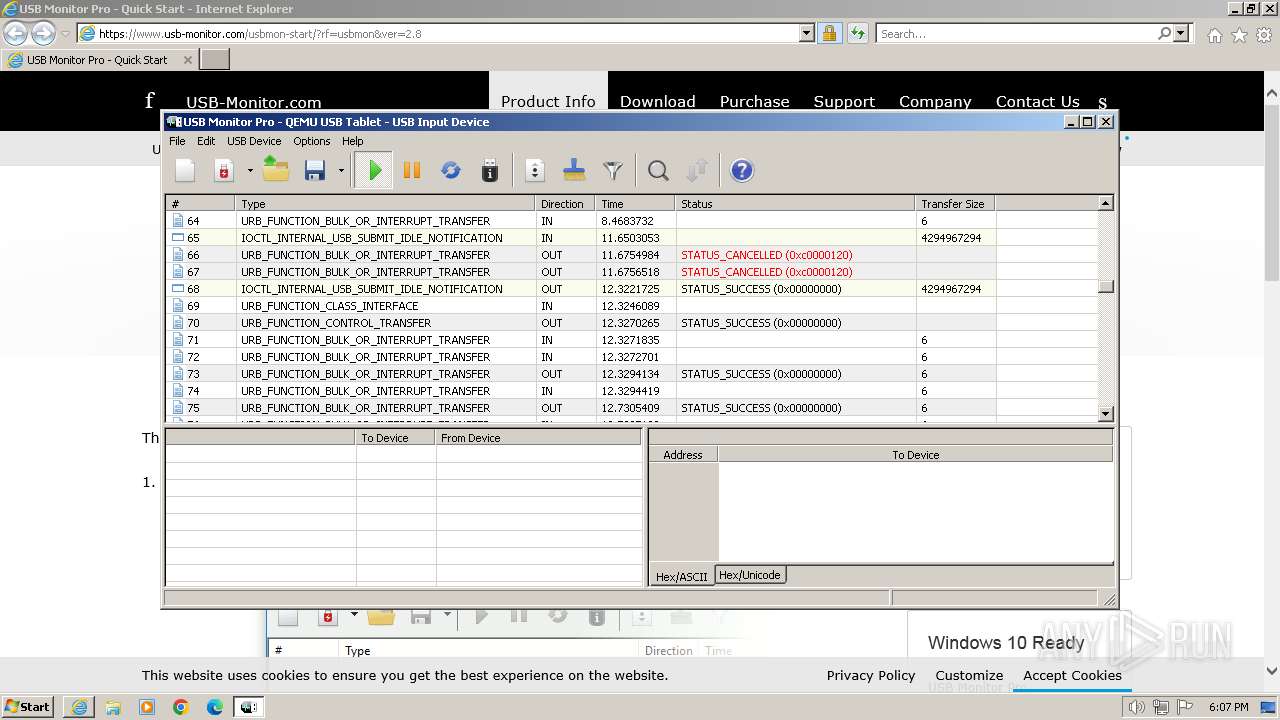Click the packet list scroll down arrow
The image size is (1280, 720).
pos(1105,414)
